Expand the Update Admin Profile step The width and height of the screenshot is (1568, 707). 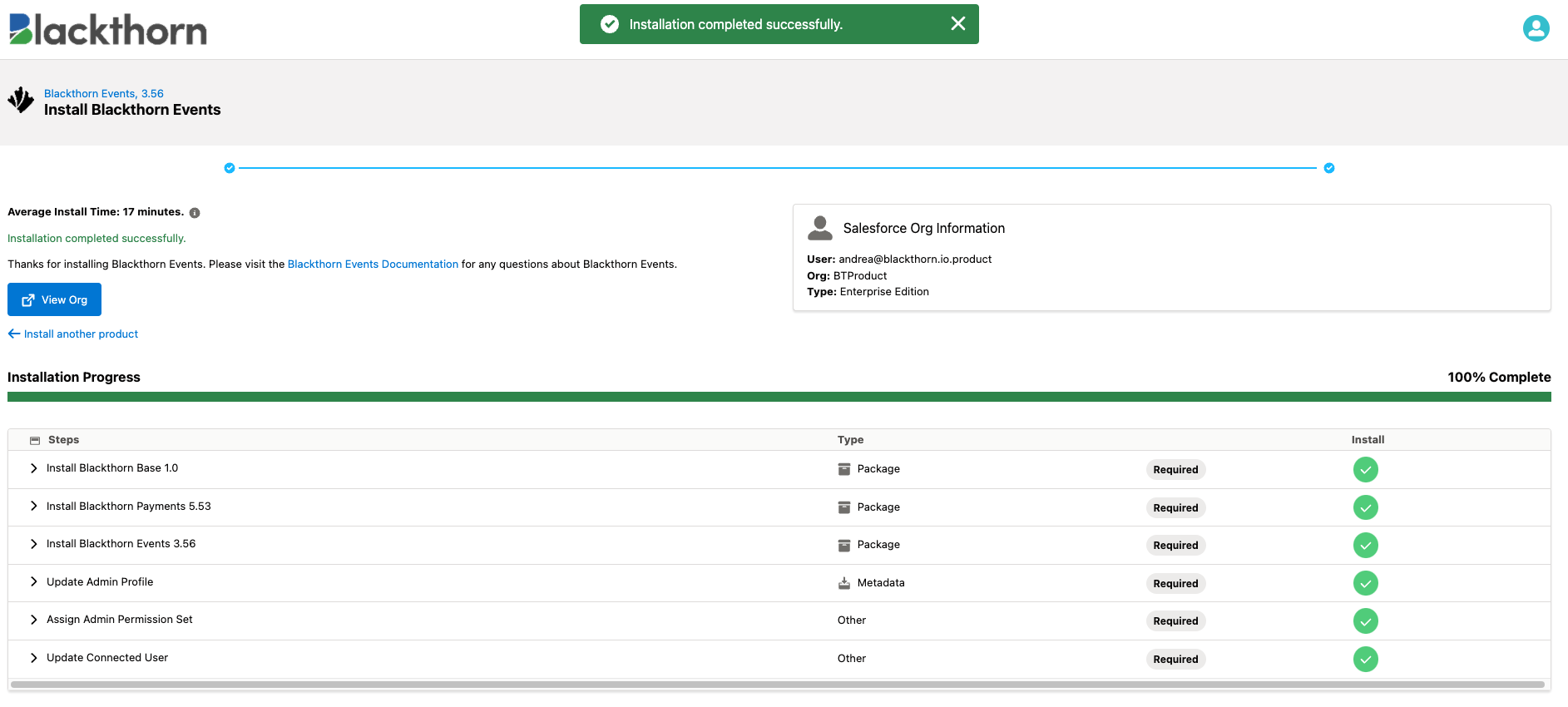pos(34,582)
